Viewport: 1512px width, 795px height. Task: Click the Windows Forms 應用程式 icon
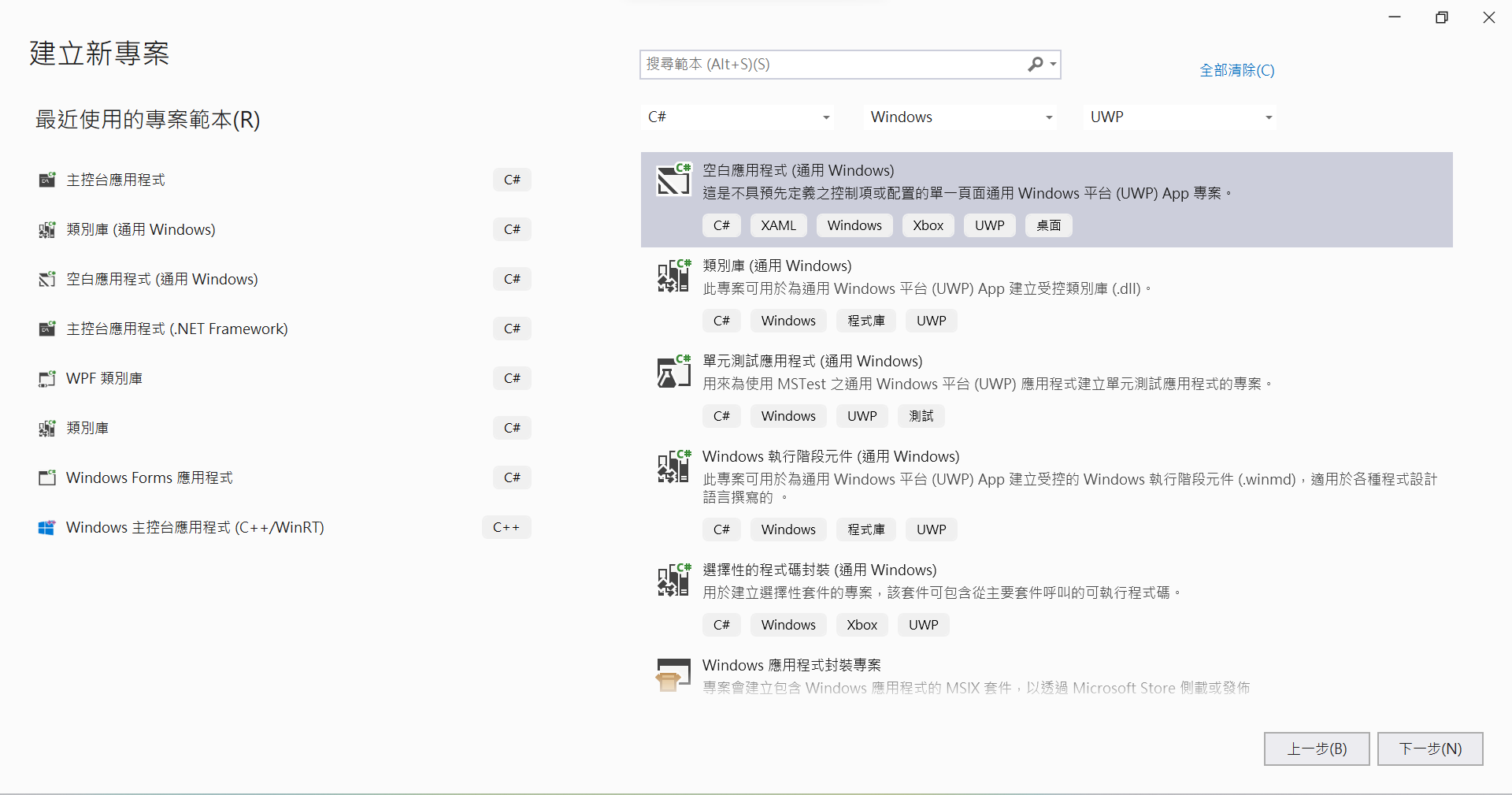(x=47, y=477)
